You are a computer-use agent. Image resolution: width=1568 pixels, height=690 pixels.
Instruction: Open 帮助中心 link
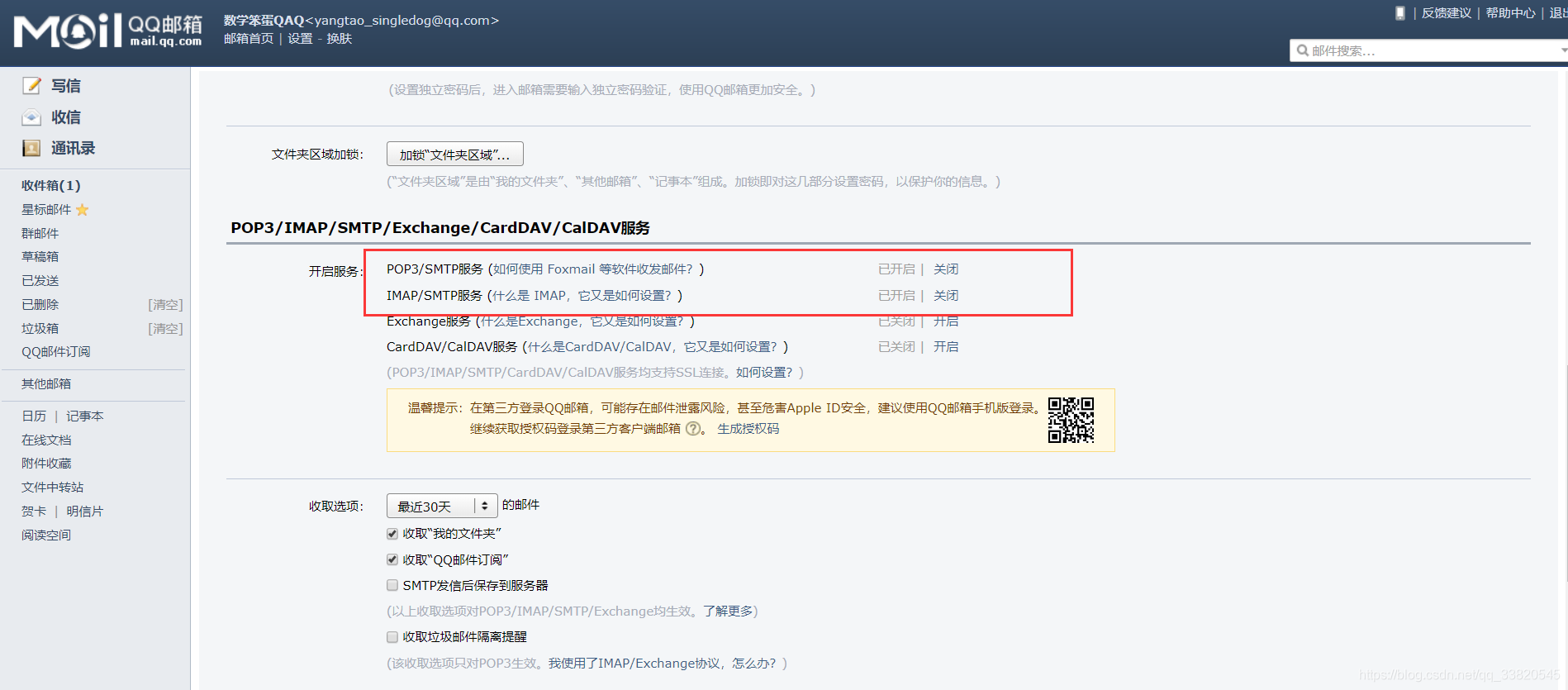(x=1510, y=13)
